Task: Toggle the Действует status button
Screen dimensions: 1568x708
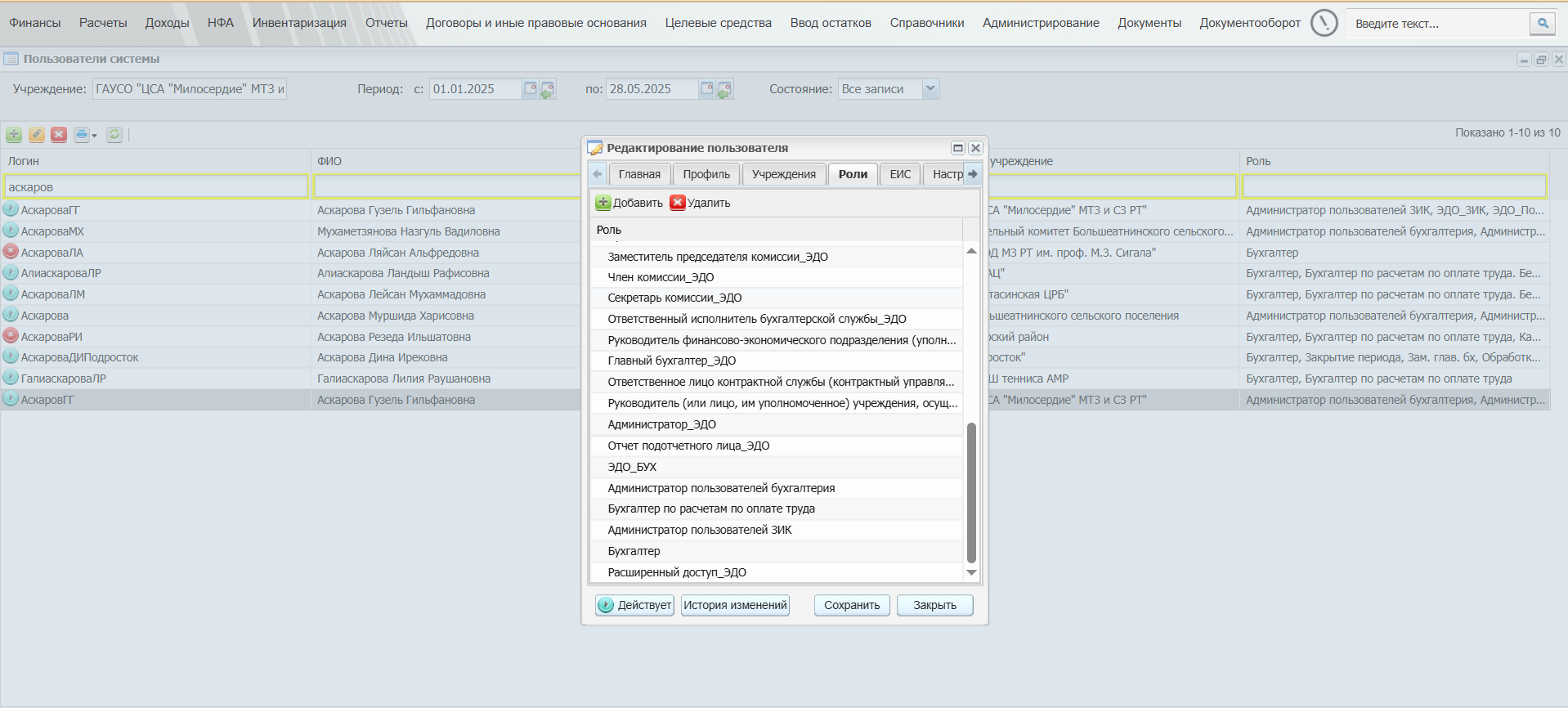Action: (x=634, y=605)
